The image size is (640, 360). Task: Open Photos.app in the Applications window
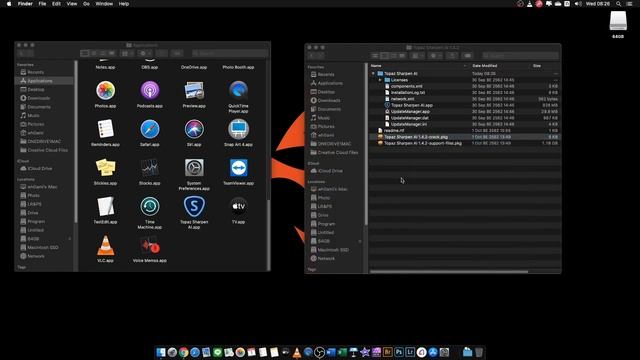105,91
